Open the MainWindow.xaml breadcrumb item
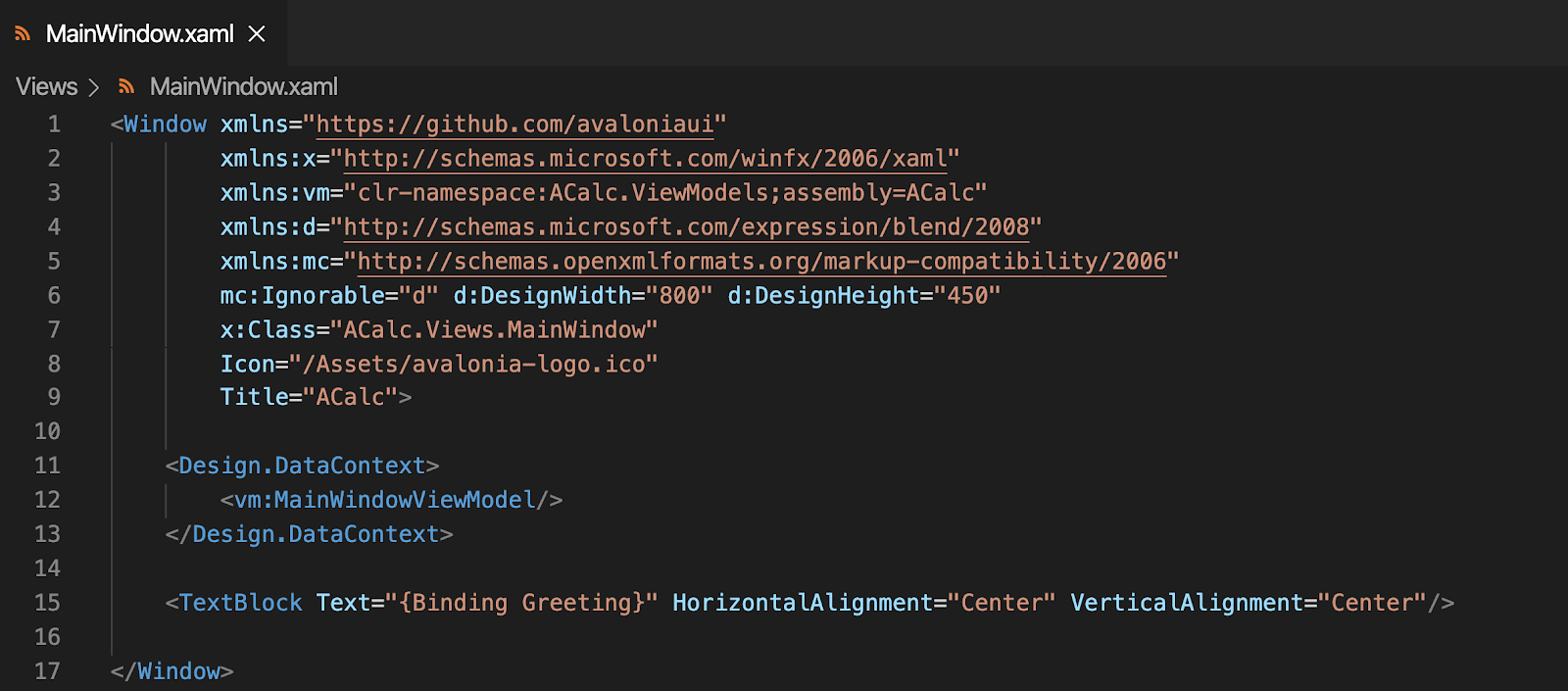This screenshot has width=1568, height=691. [243, 87]
